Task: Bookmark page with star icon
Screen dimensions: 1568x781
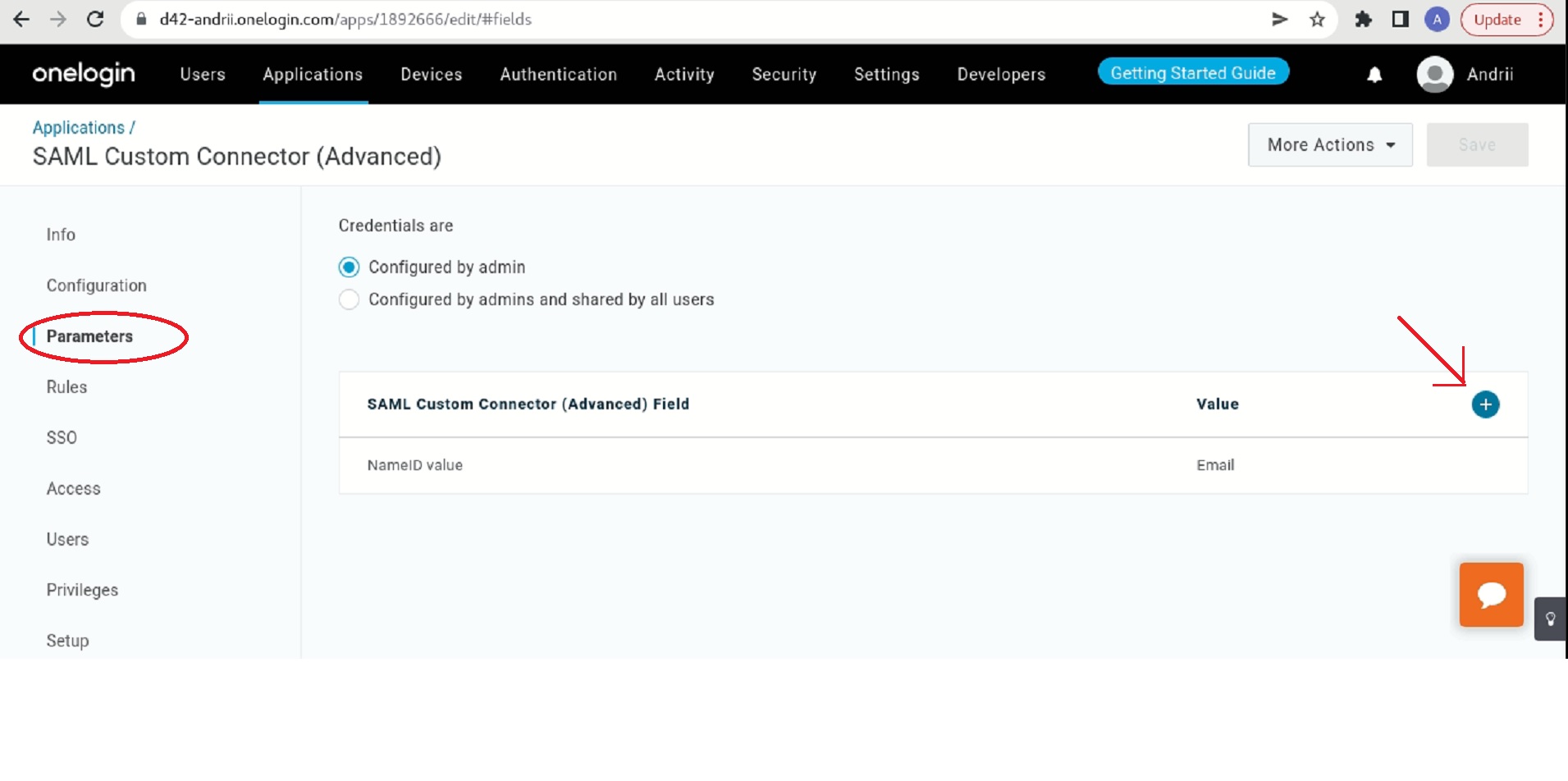Action: [1317, 20]
